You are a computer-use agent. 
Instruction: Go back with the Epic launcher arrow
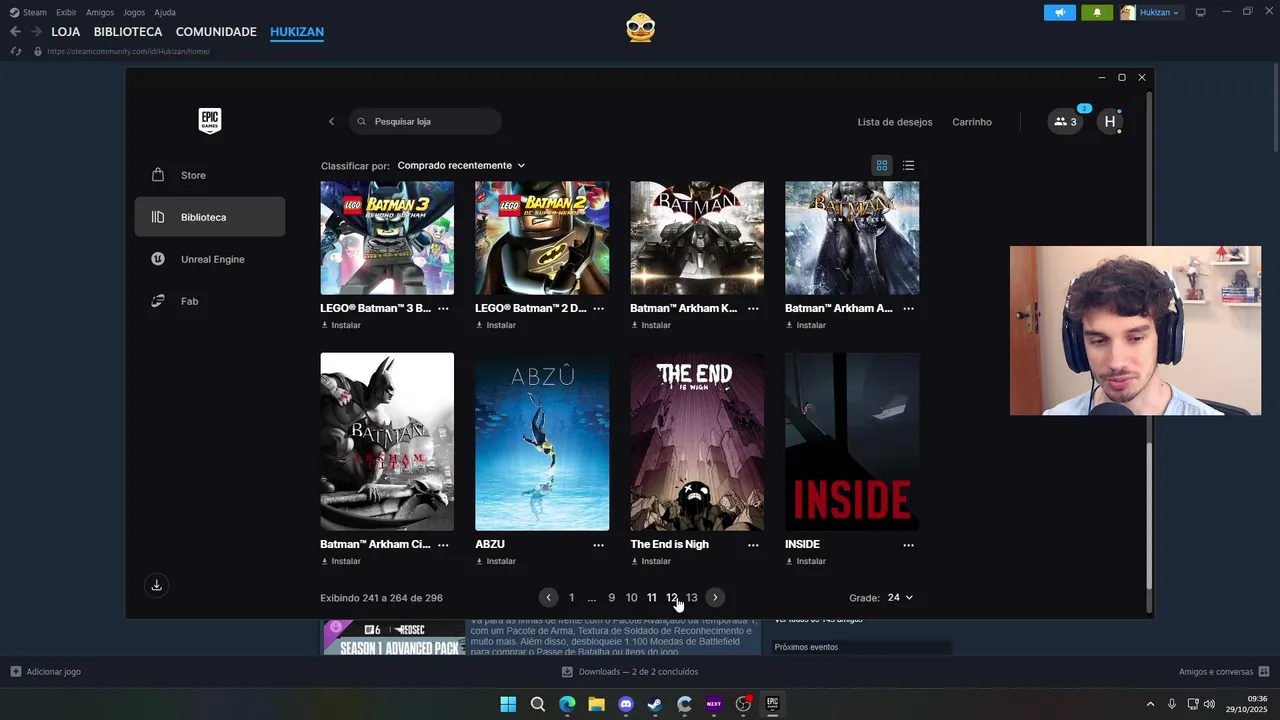click(331, 122)
